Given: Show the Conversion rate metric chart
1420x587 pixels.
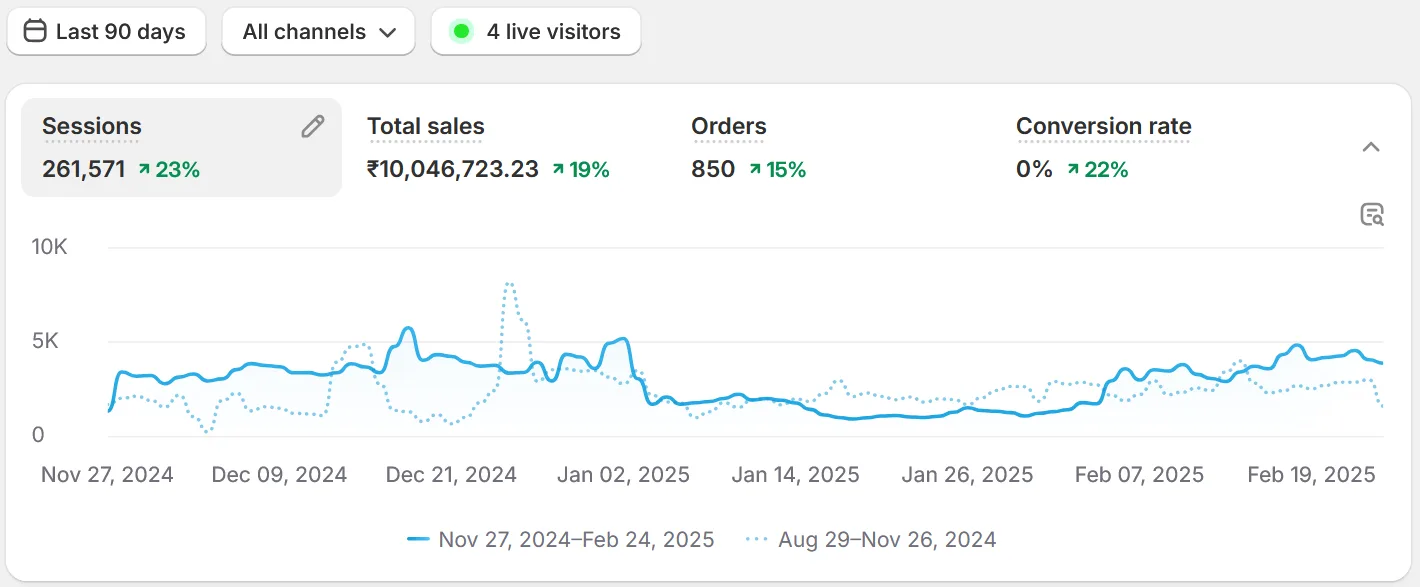Looking at the screenshot, I should (x=1103, y=127).
